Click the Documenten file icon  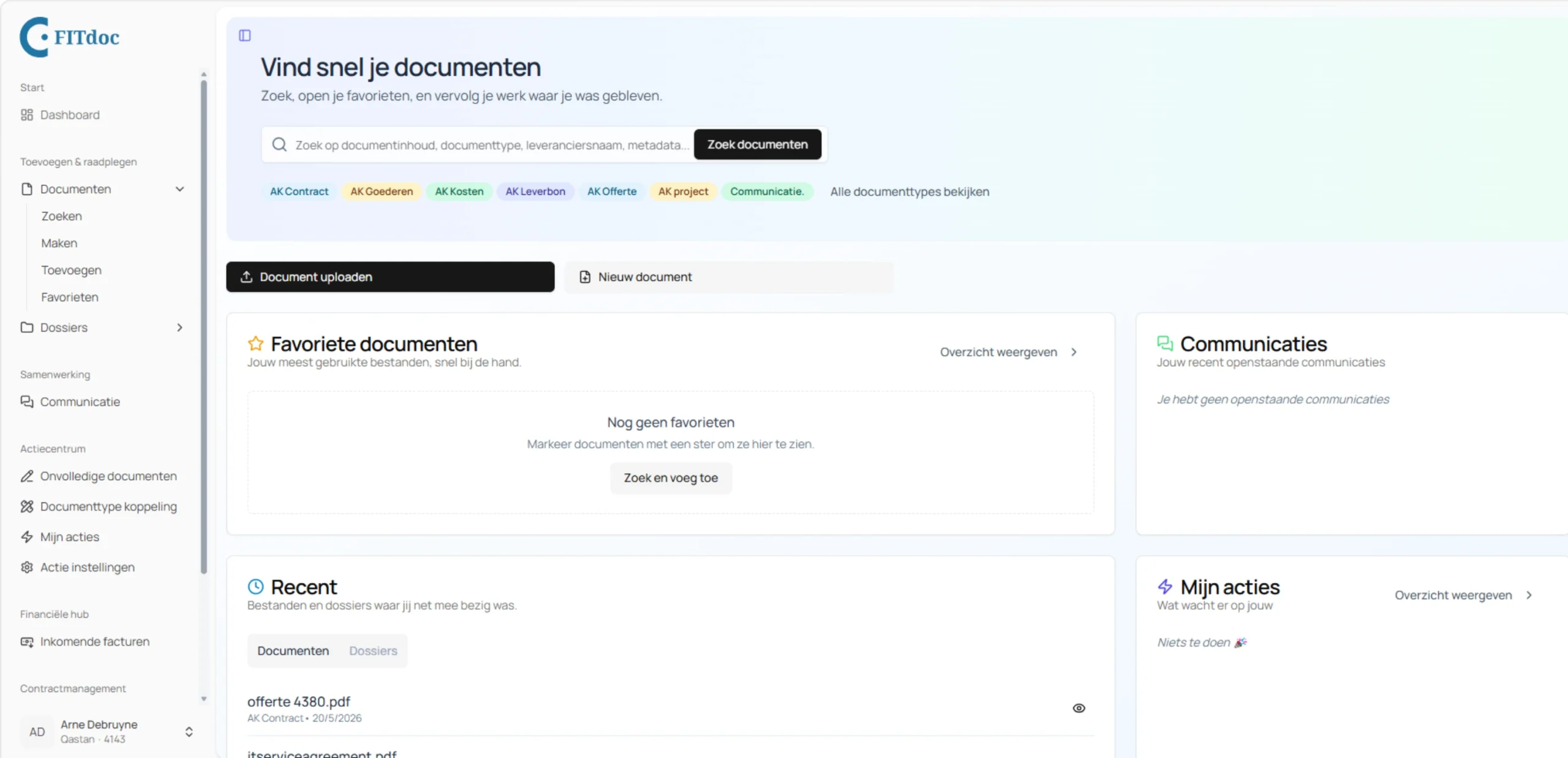(26, 189)
